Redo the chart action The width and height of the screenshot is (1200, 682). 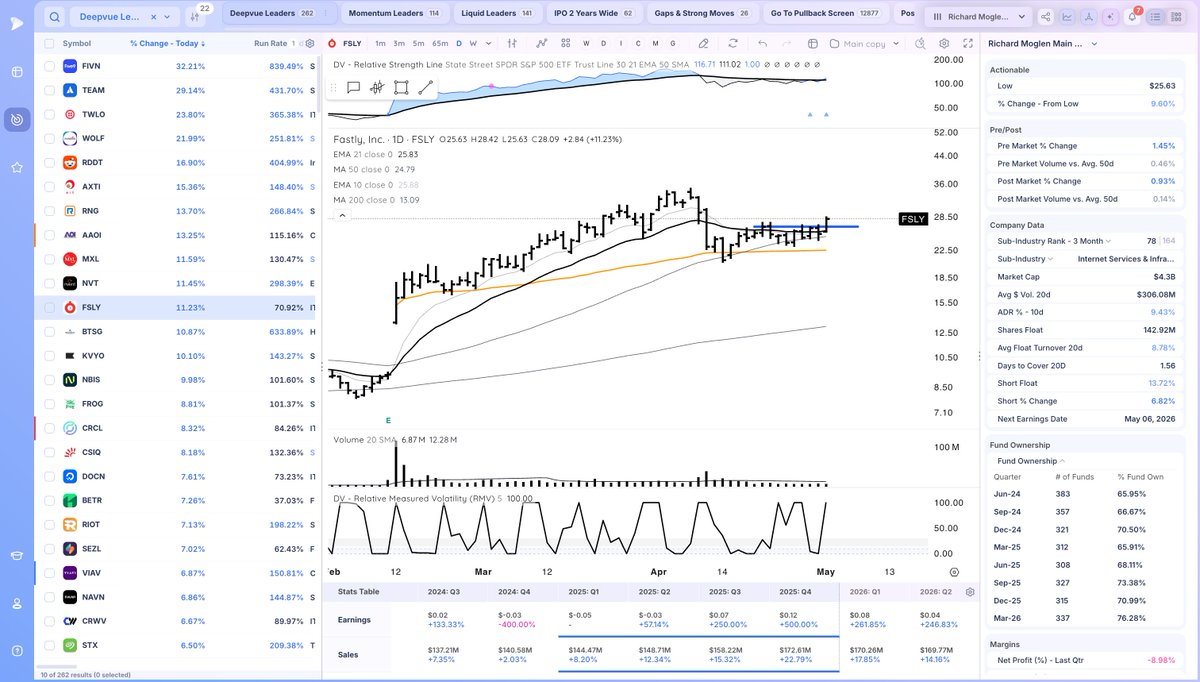tap(787, 44)
